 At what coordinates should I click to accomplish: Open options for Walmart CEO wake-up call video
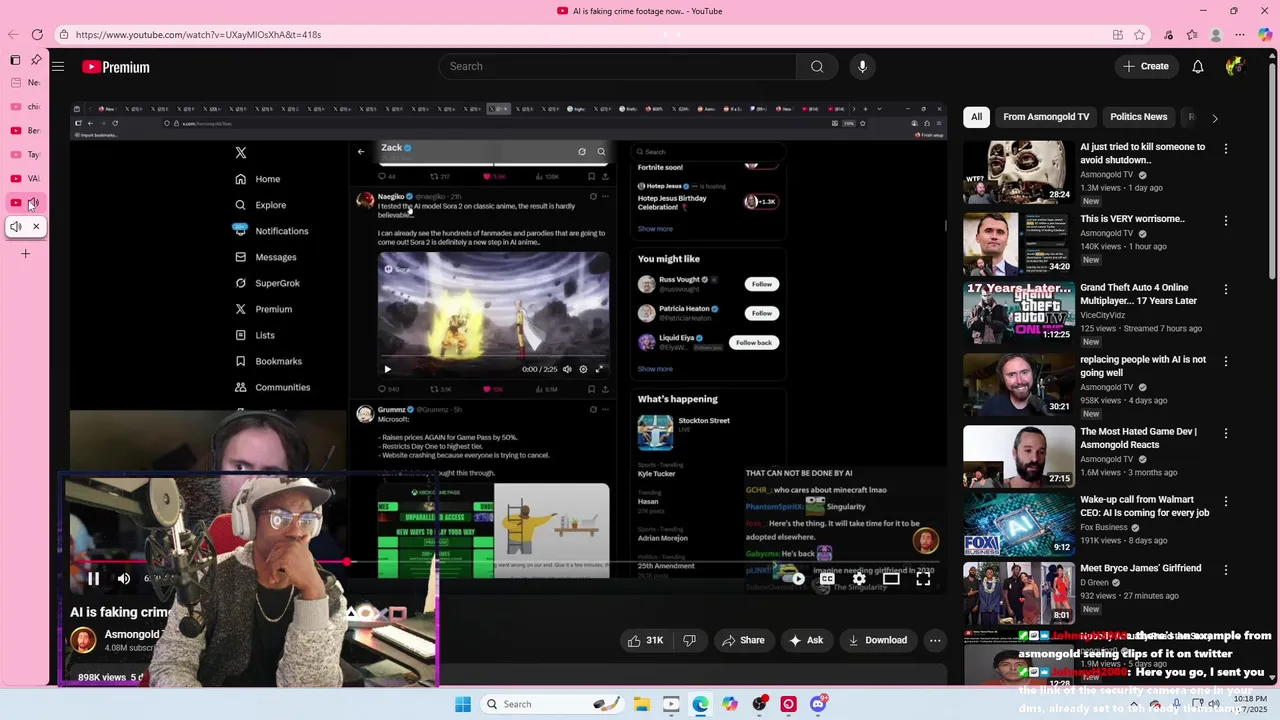[1226, 501]
